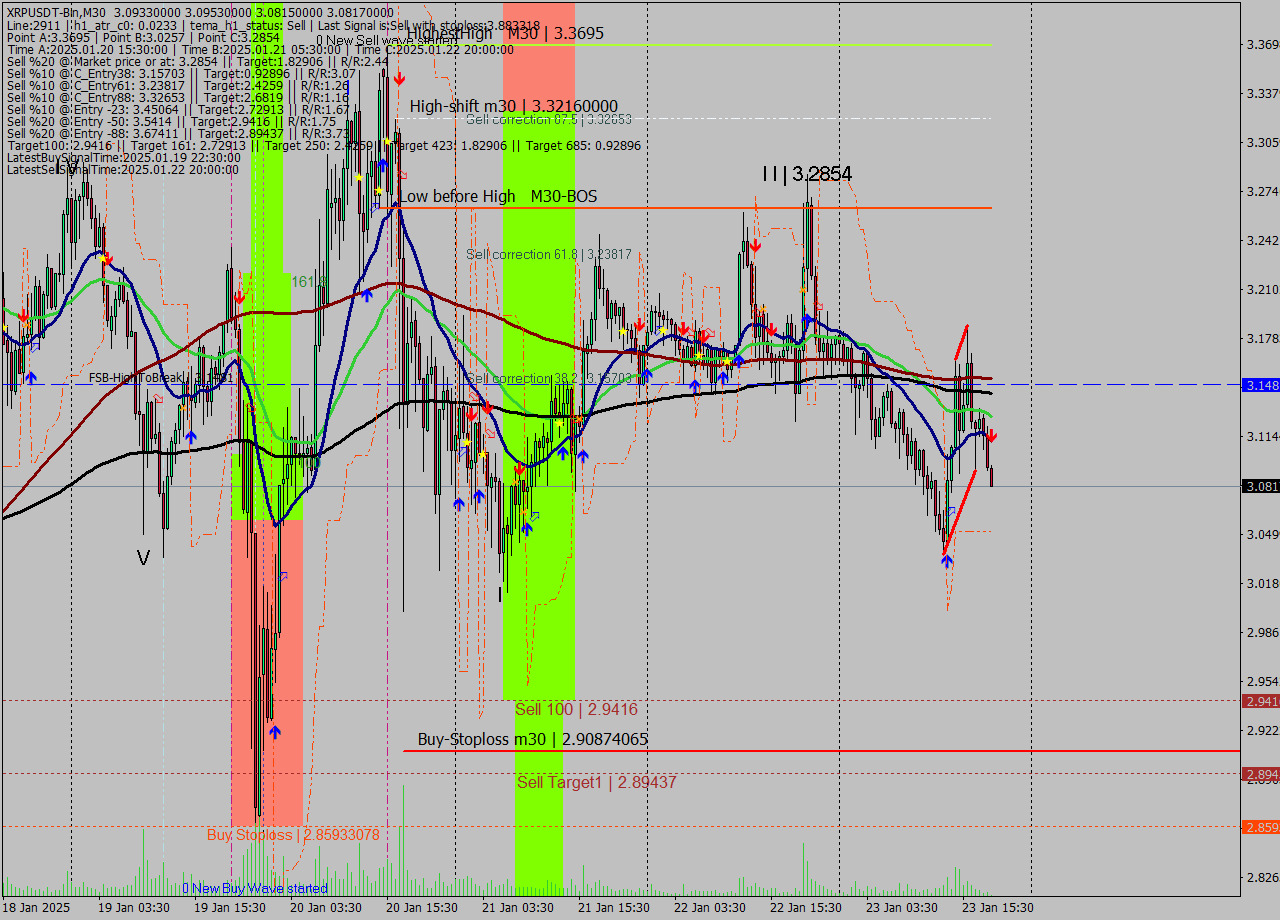Click the Sell %10 @C_Entry38 info line
Viewport: 1280px width, 920px height.
(181, 74)
